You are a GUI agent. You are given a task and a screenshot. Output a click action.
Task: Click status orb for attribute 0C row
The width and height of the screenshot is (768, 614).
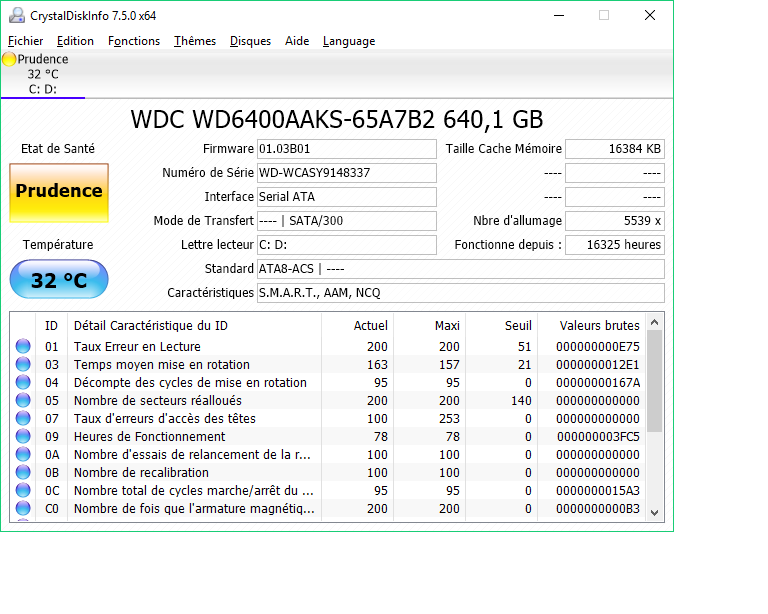point(23,490)
